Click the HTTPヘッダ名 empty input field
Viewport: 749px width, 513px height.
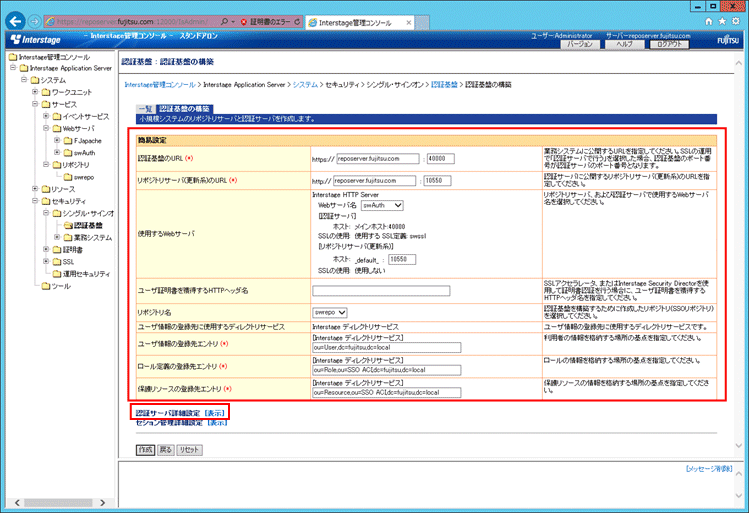pyautogui.click(x=381, y=291)
